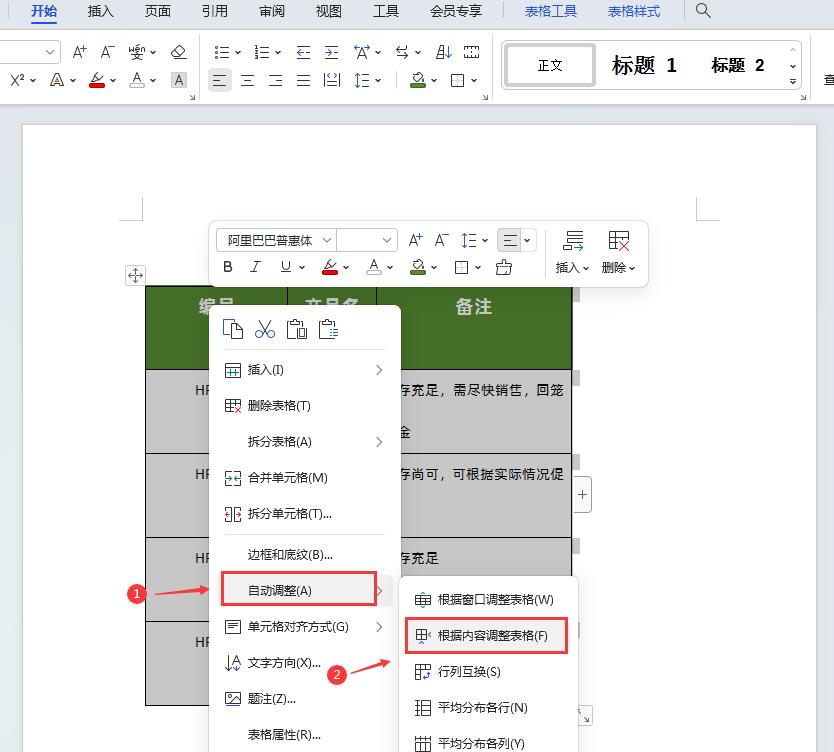Click the clear formatting eraser icon
Viewport: 834px width, 752px height.
click(x=179, y=52)
